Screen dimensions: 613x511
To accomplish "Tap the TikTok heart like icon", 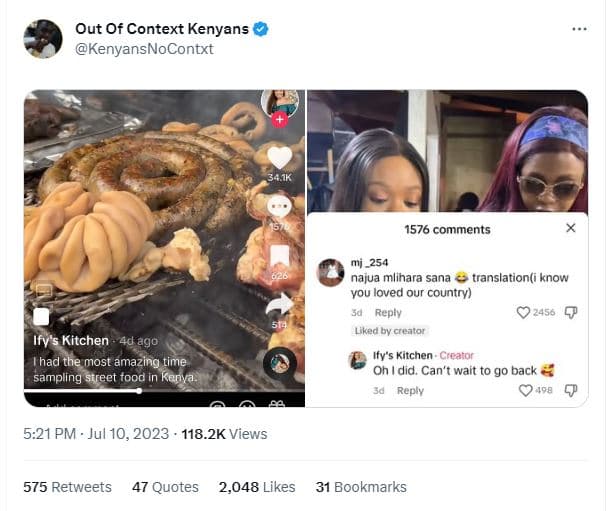I will [x=280, y=158].
